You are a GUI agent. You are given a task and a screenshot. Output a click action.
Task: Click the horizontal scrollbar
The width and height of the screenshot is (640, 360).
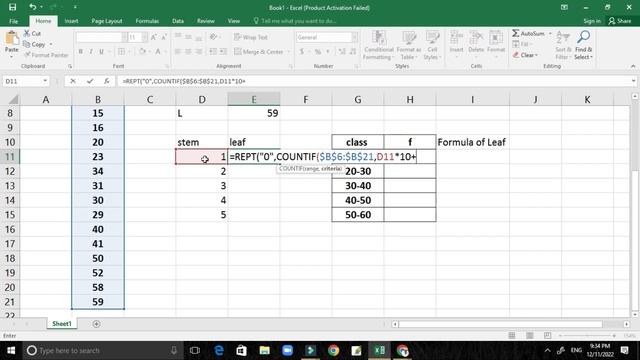tap(500, 324)
